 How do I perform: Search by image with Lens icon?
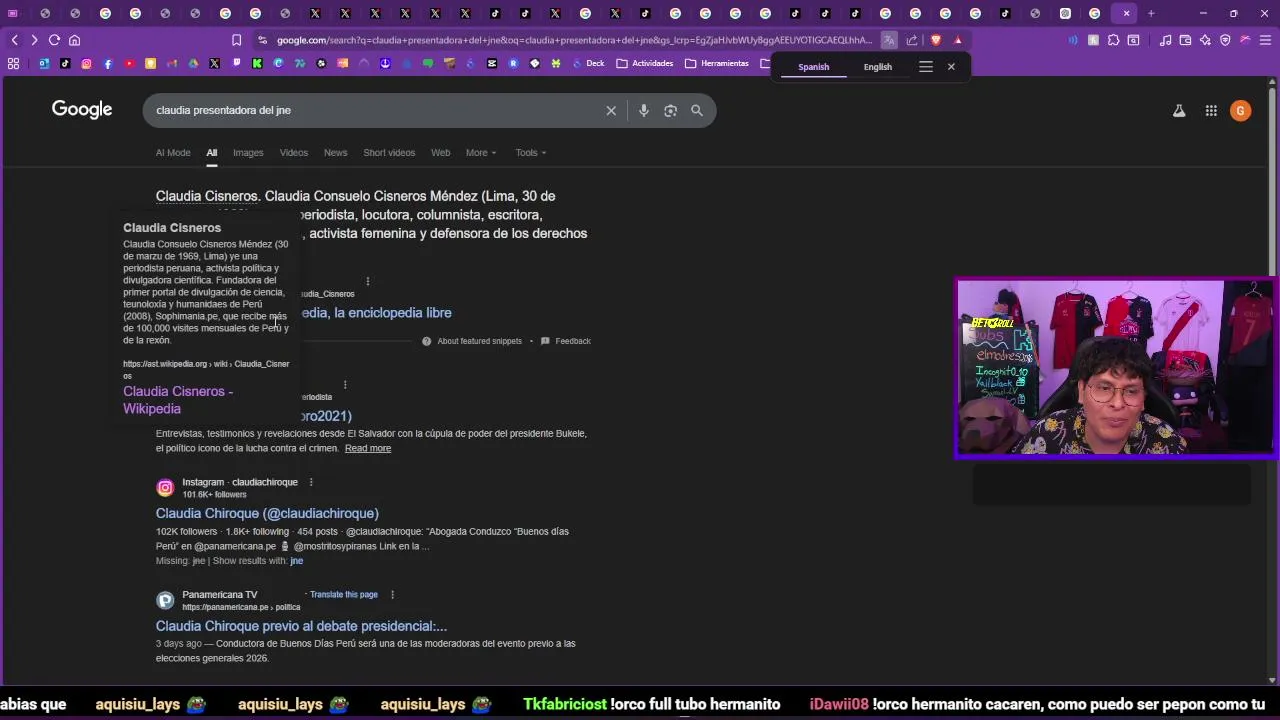(670, 110)
